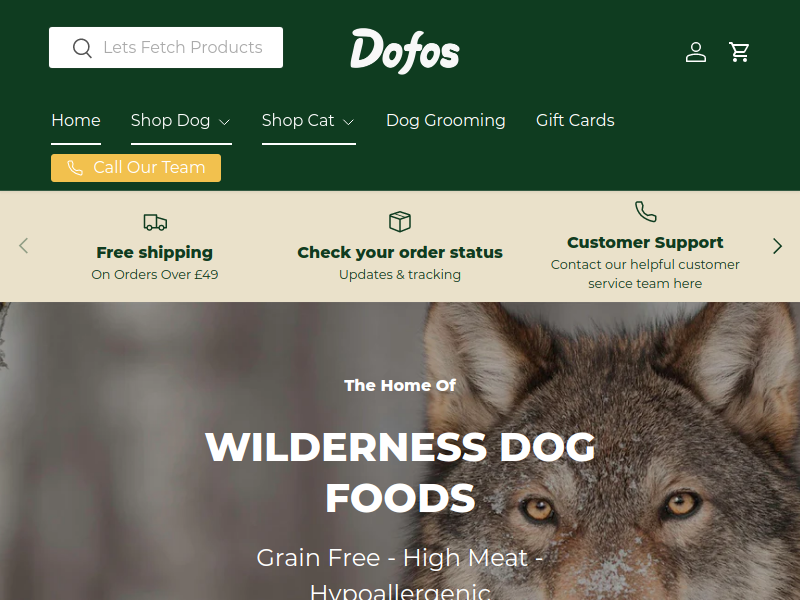This screenshot has height=600, width=800.
Task: Open the user account icon
Action: [696, 52]
